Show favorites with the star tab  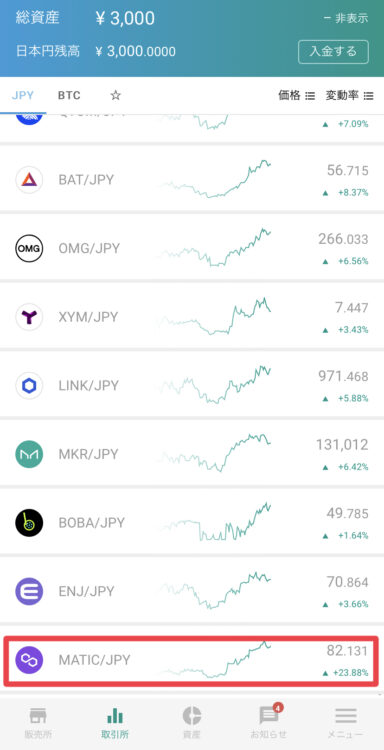tap(115, 95)
